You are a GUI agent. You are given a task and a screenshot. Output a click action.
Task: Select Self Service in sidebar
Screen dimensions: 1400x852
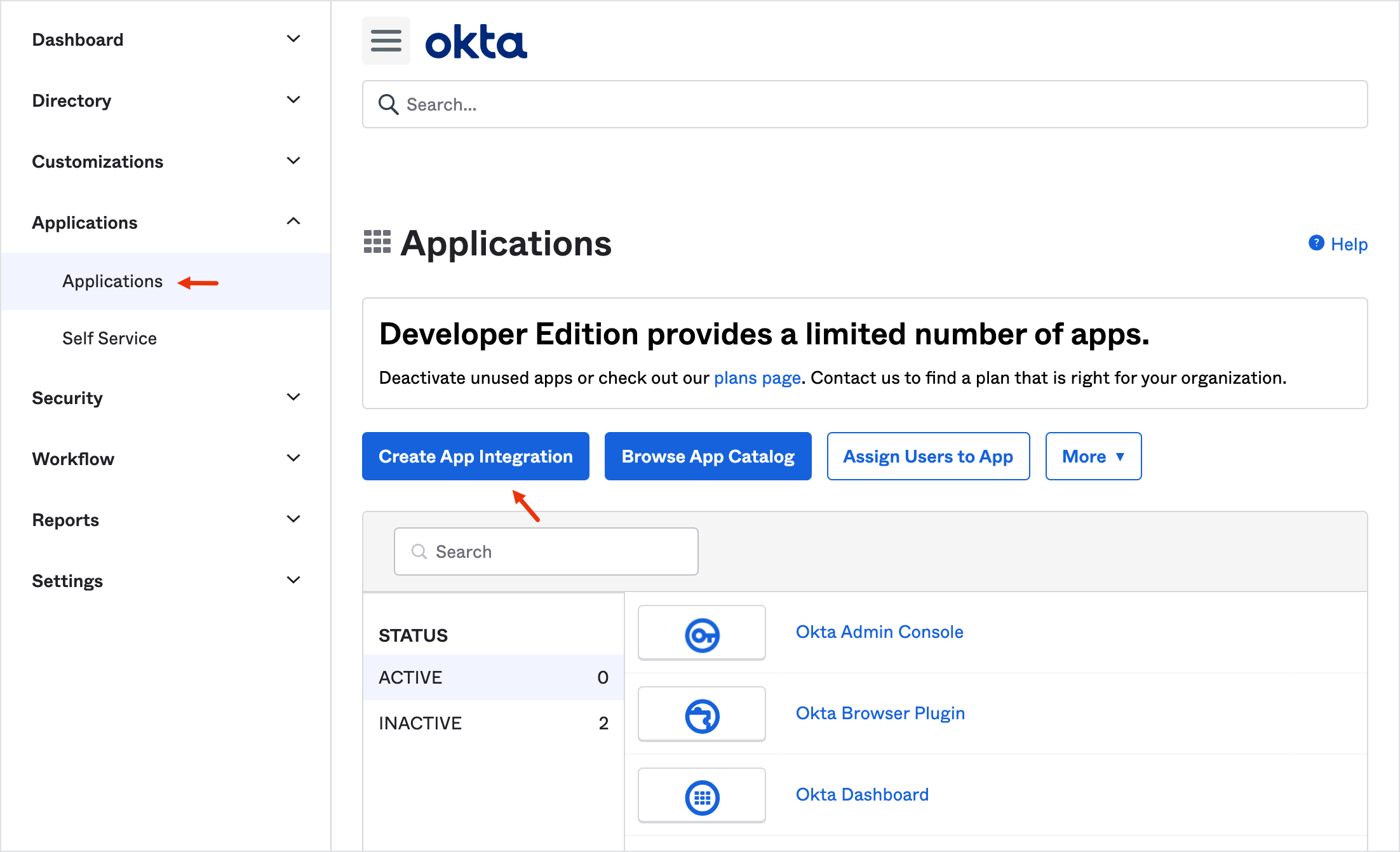(109, 338)
